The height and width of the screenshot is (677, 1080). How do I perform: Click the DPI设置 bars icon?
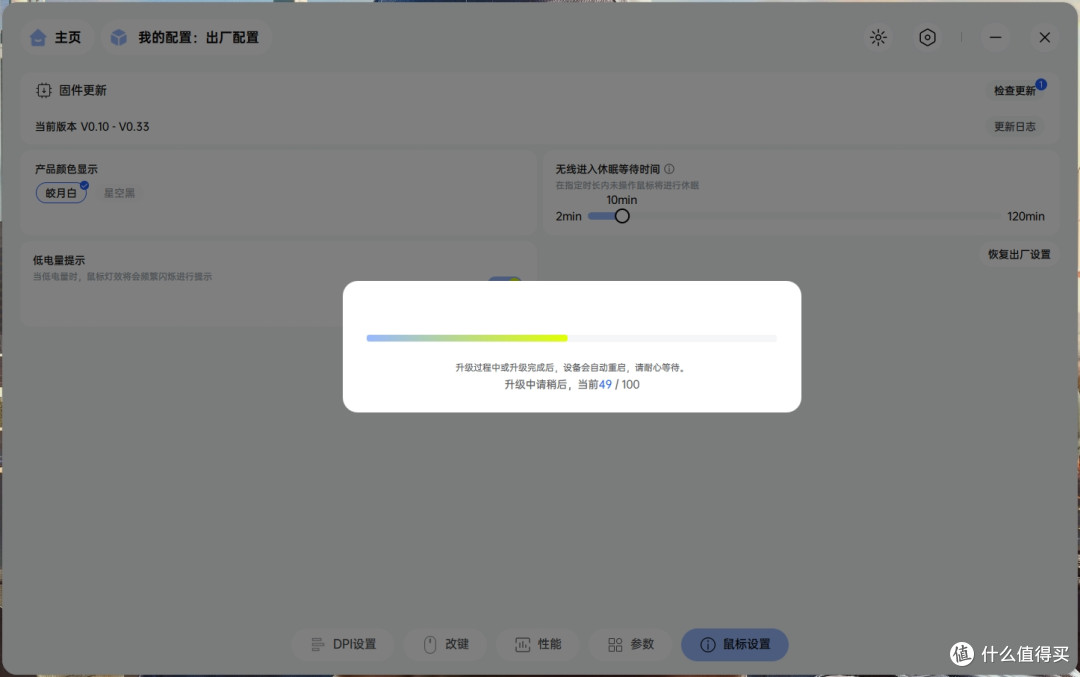317,644
